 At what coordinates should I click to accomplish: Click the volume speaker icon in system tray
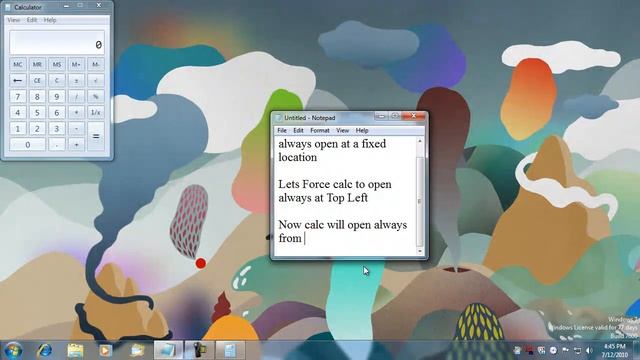tap(589, 351)
